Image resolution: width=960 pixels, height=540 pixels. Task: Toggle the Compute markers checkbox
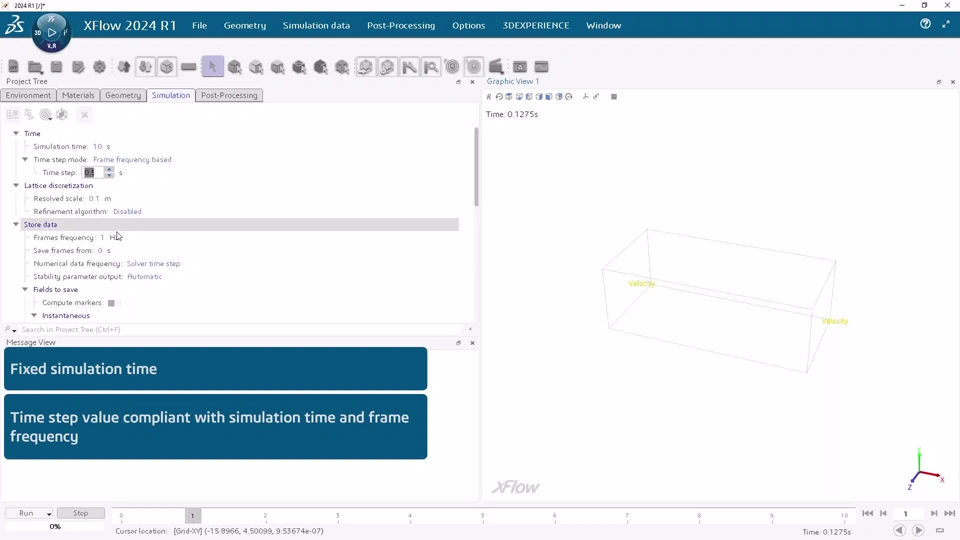point(111,303)
